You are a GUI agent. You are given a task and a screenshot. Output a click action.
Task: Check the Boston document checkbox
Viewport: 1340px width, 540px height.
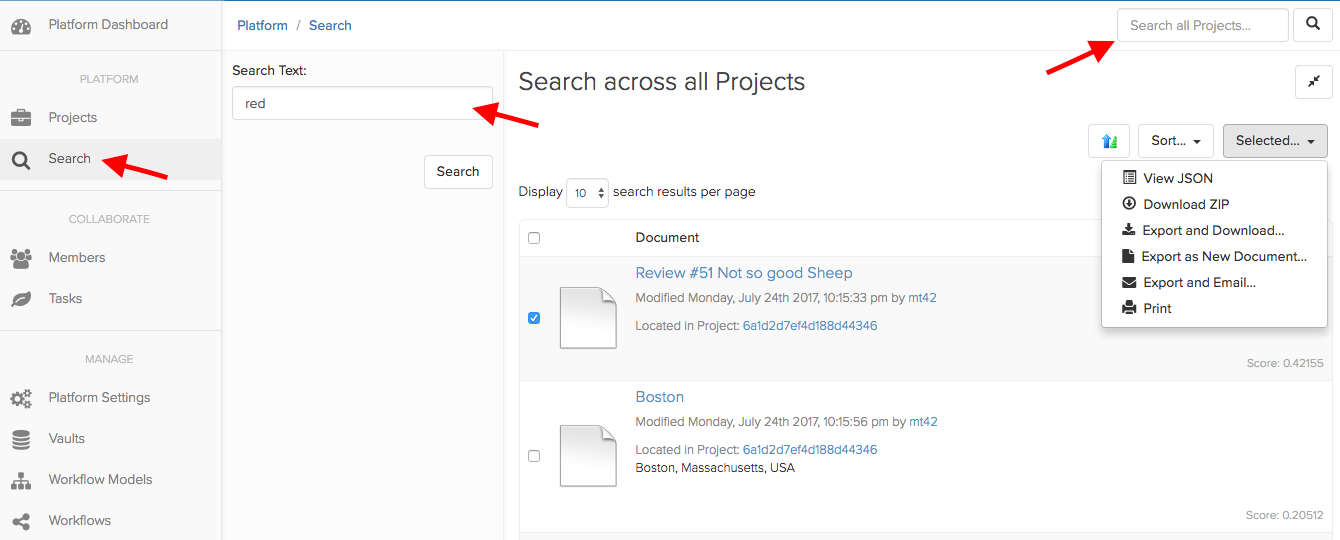(x=534, y=456)
